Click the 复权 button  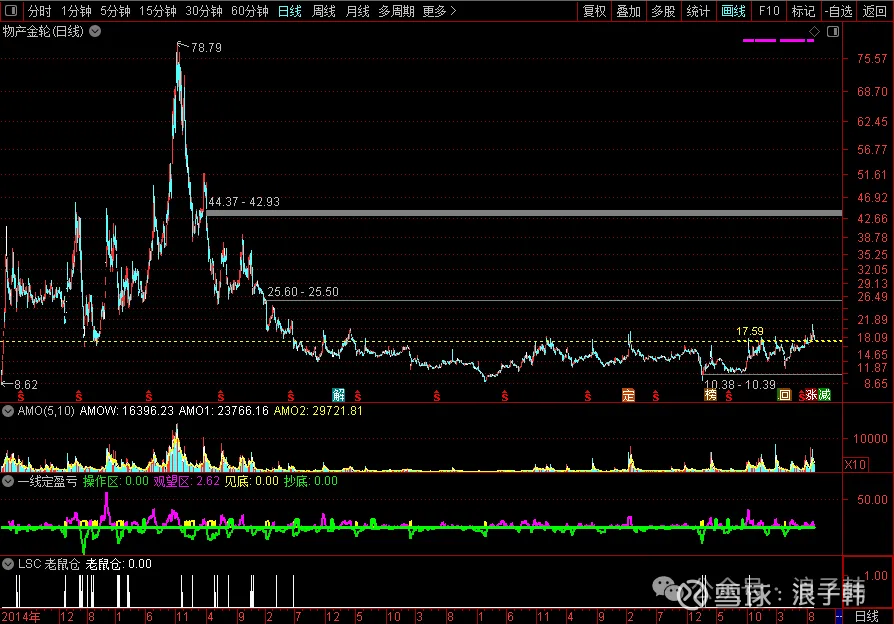[594, 11]
